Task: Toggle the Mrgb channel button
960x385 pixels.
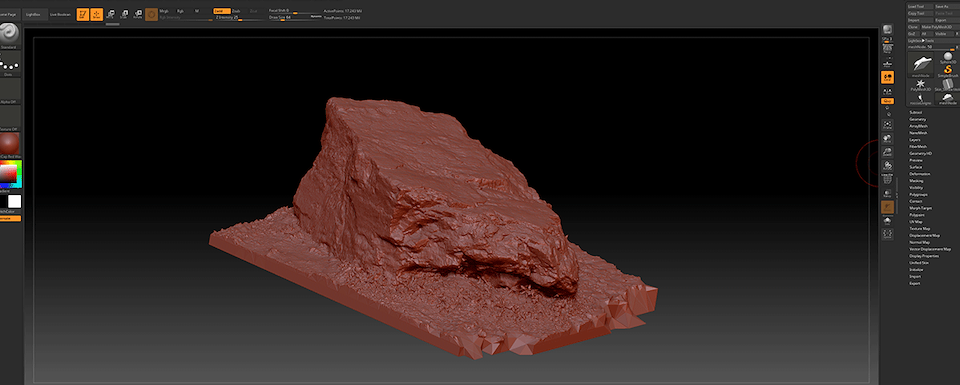Action: [164, 11]
